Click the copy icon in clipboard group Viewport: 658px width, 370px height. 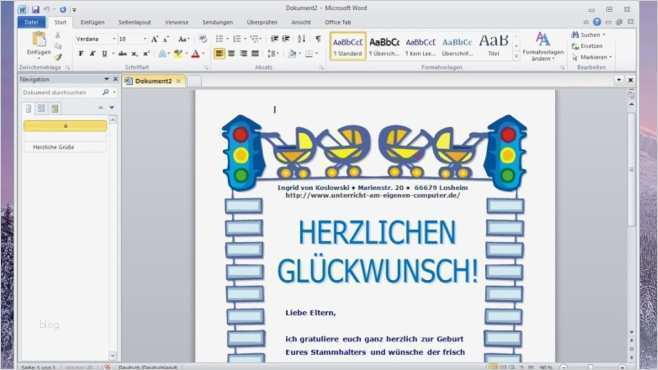(x=58, y=46)
